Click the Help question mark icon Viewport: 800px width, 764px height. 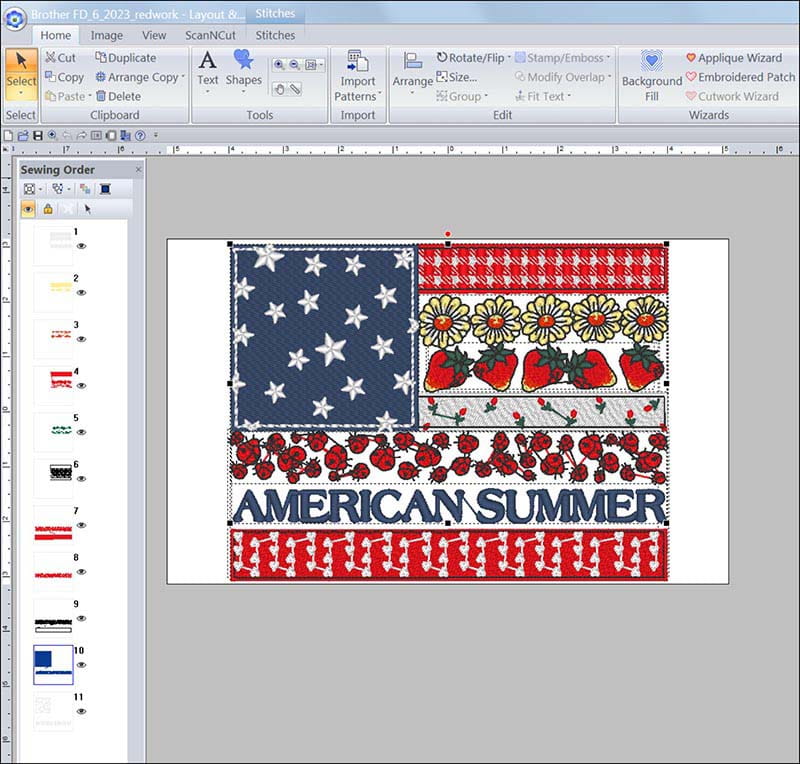coord(140,135)
